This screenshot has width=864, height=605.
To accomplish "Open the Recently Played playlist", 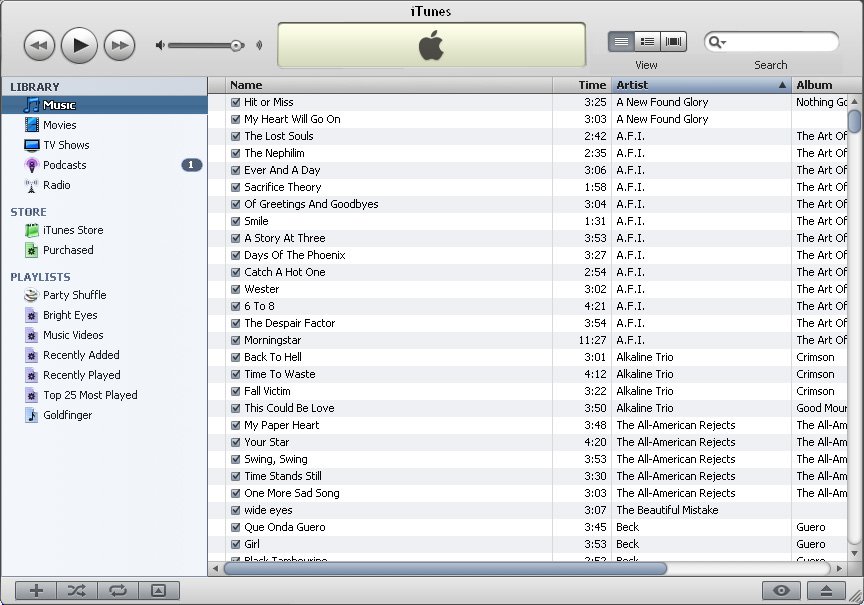I will (82, 375).
